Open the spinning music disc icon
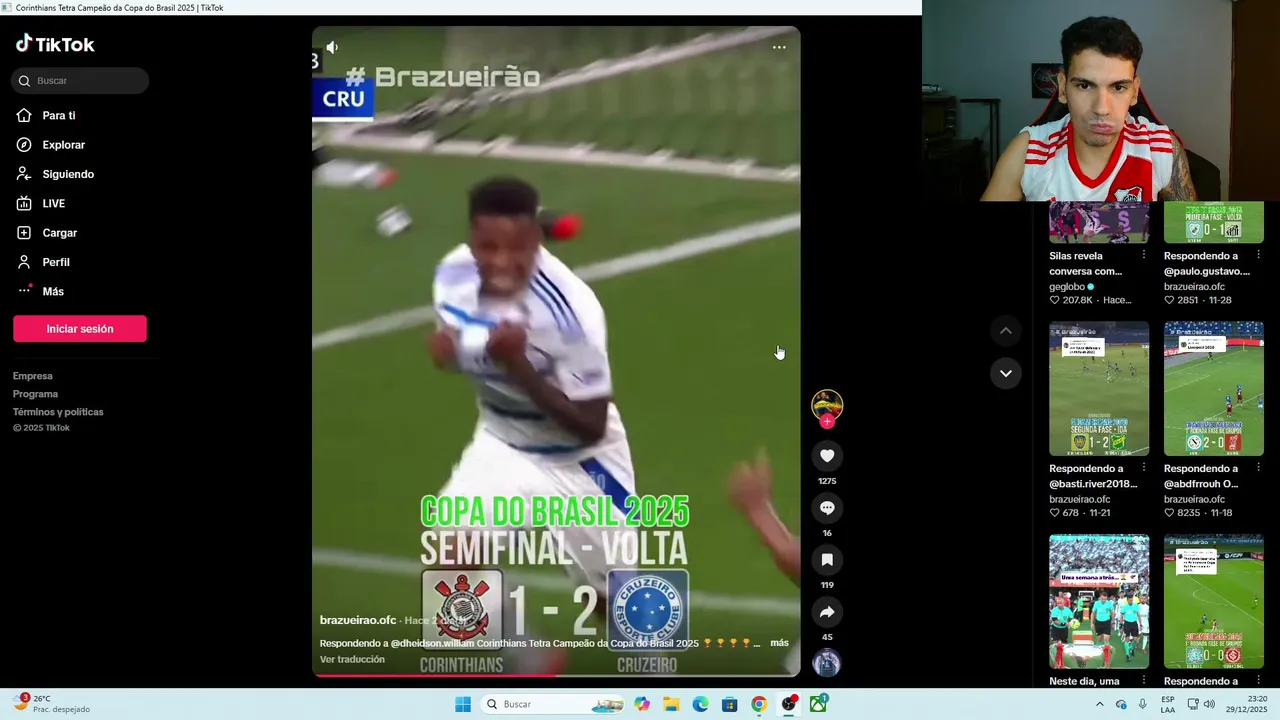 (x=827, y=663)
